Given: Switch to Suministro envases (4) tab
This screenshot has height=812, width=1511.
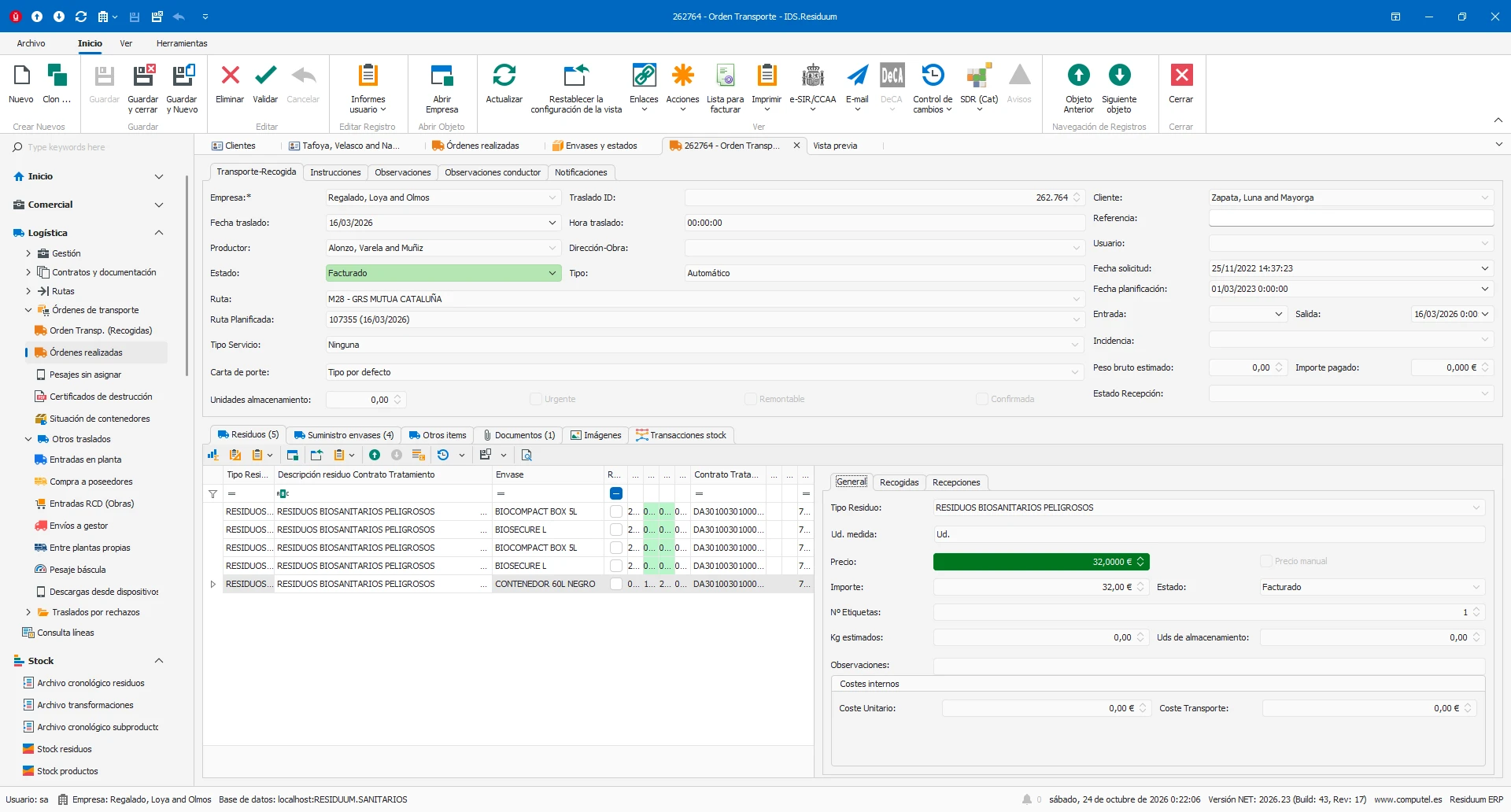Looking at the screenshot, I should (x=343, y=435).
